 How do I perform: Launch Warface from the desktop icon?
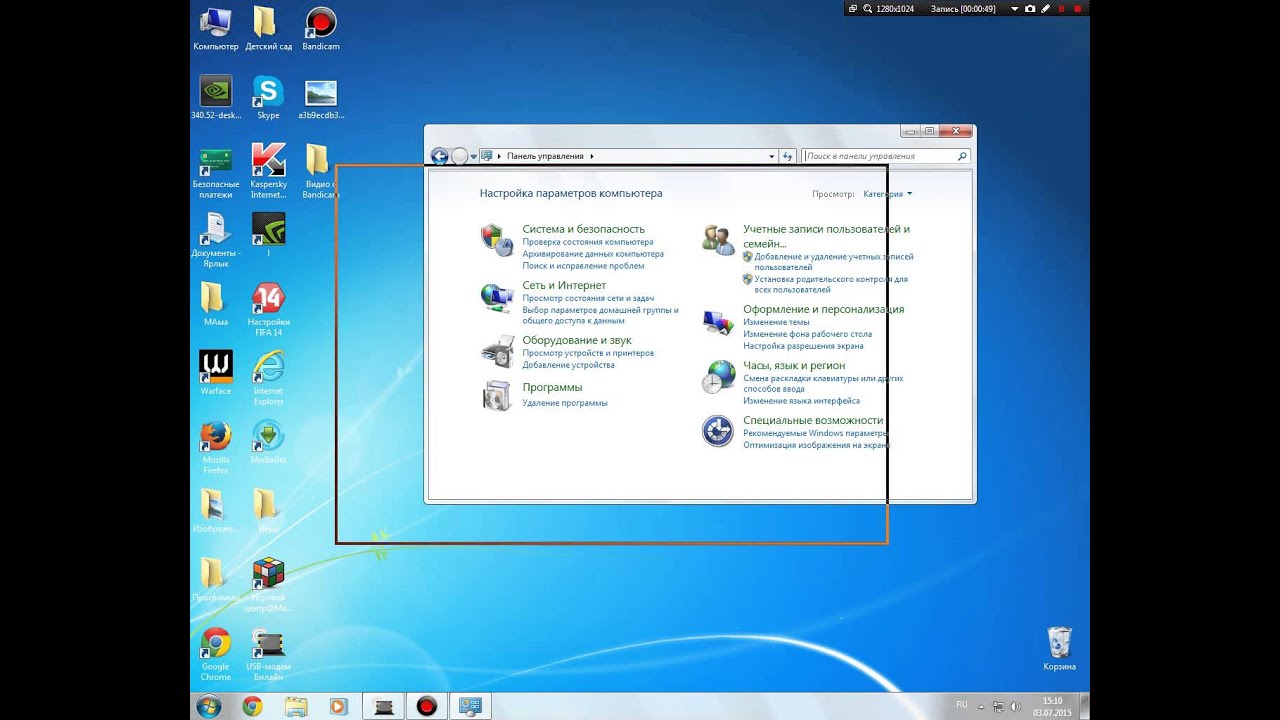point(216,372)
